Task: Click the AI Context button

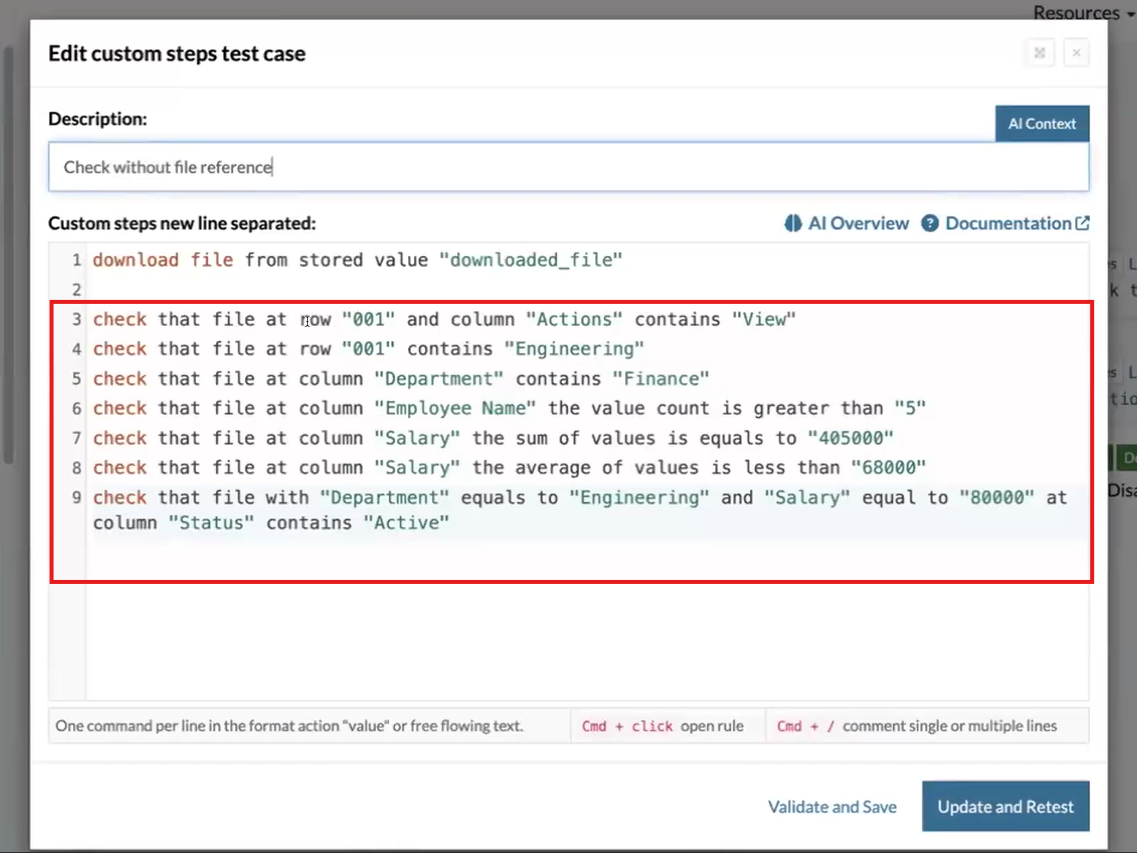Action: coord(1042,123)
